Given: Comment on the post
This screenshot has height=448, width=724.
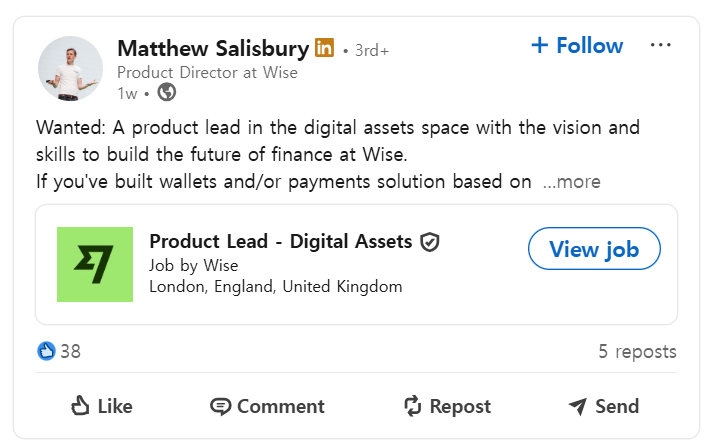Looking at the screenshot, I should 267,406.
